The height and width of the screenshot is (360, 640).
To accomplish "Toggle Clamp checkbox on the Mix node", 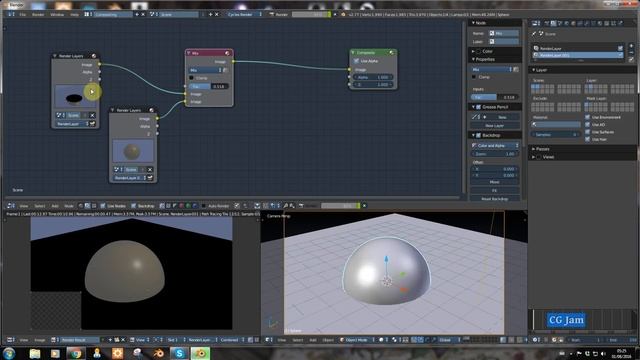I will [x=191, y=78].
